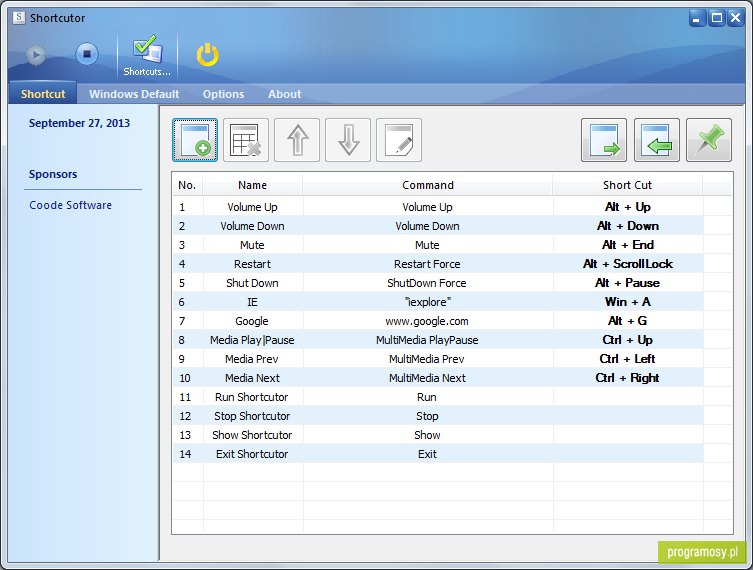
Task: Click the Ctrl + Left shortcut cell
Action: click(x=628, y=359)
